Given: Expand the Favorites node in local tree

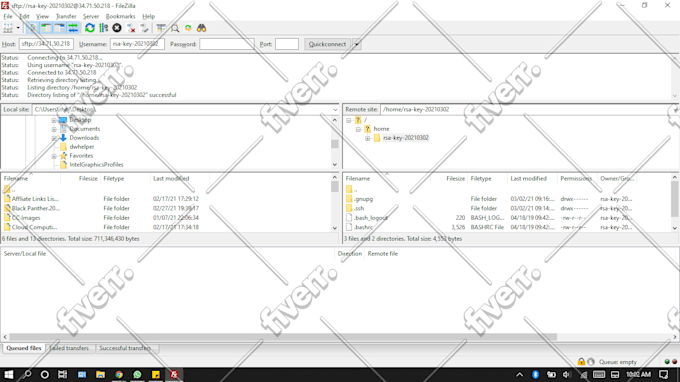Looking at the screenshot, I should [x=54, y=156].
